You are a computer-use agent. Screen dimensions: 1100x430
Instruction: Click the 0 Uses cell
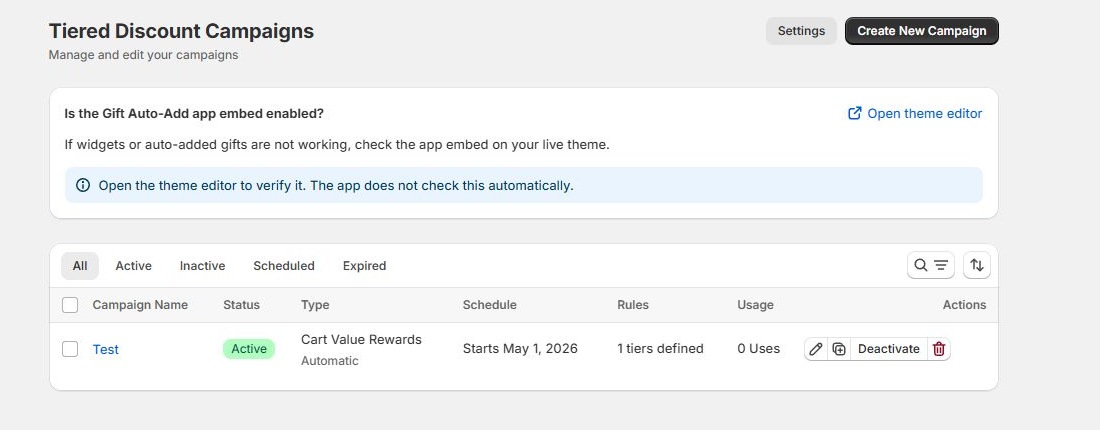758,349
